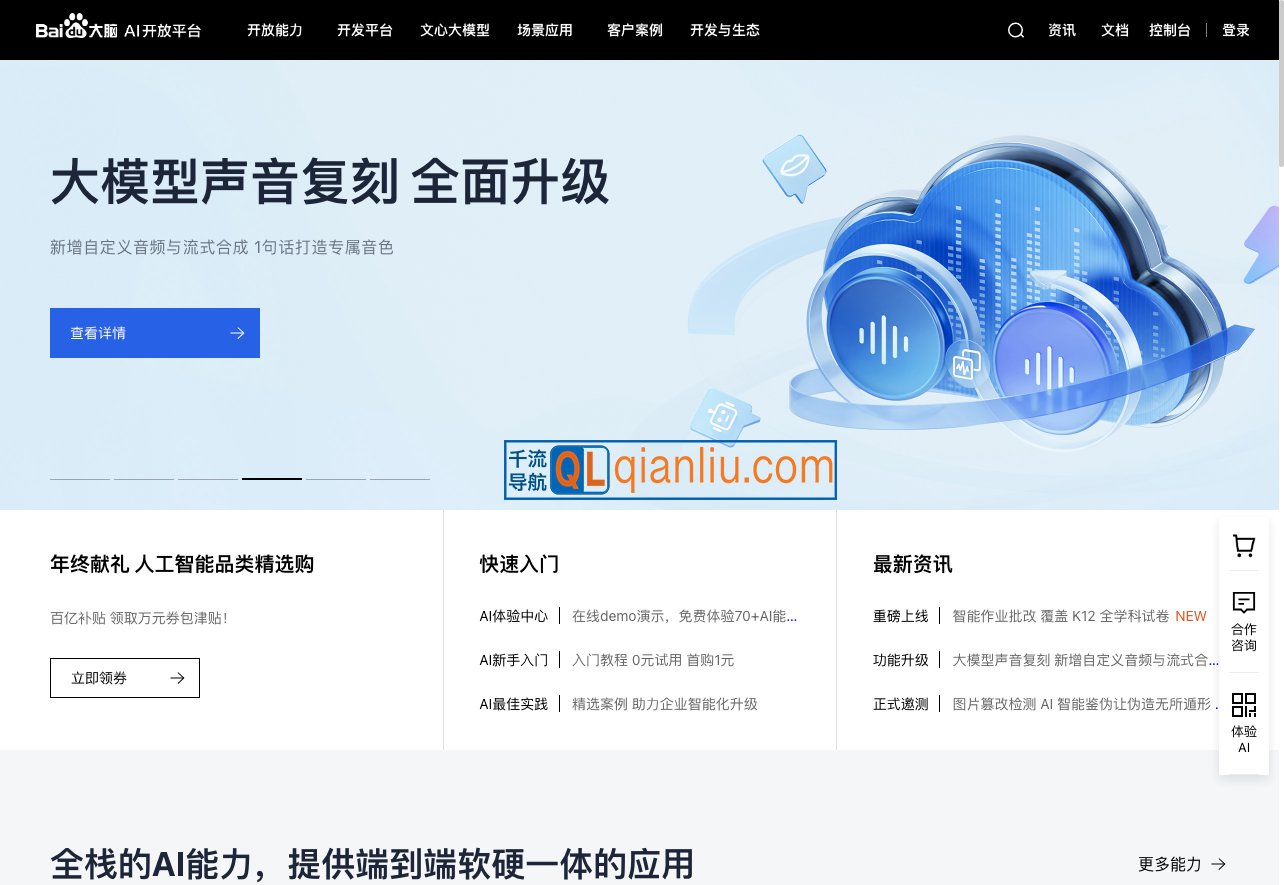The width and height of the screenshot is (1284, 885).
Task: Expand the 开发平台 navigation dropdown
Action: pyautogui.click(x=364, y=30)
